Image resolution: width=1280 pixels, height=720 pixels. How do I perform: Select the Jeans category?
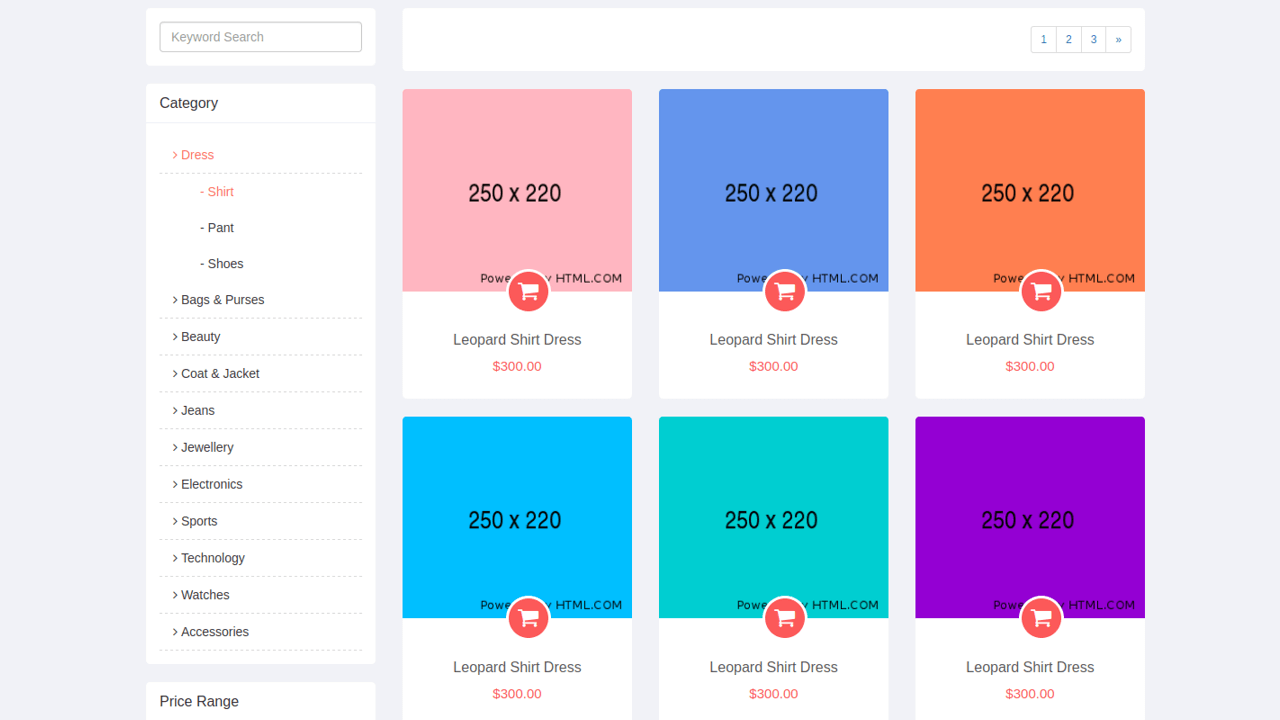tap(196, 410)
